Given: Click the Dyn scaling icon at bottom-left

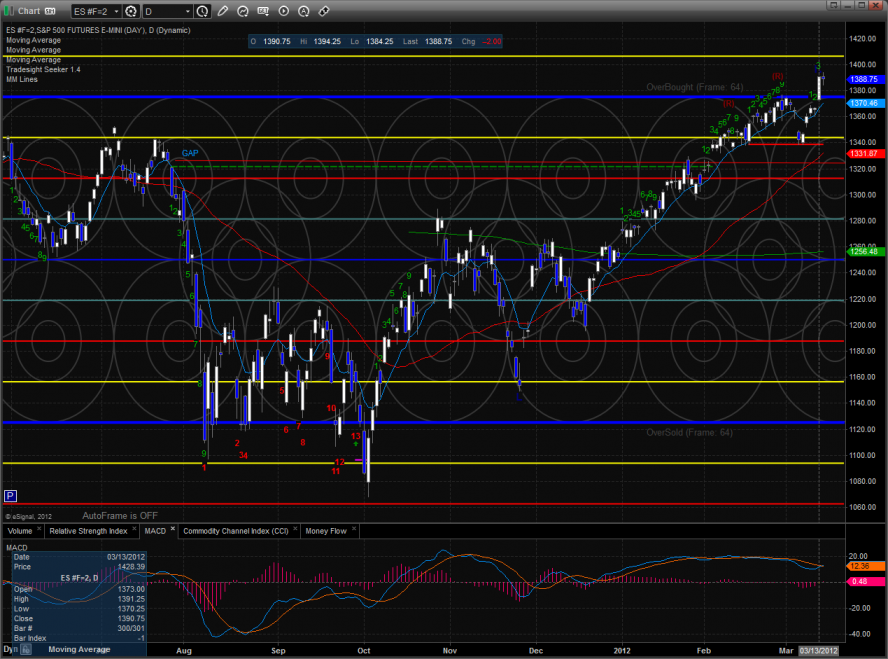Looking at the screenshot, I should pyautogui.click(x=10, y=649).
